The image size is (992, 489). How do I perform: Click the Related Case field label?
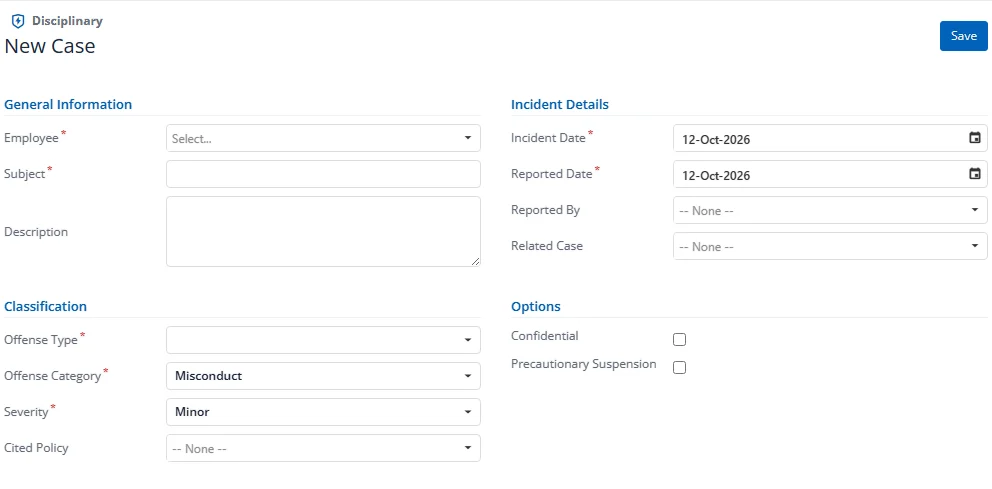pyautogui.click(x=547, y=246)
